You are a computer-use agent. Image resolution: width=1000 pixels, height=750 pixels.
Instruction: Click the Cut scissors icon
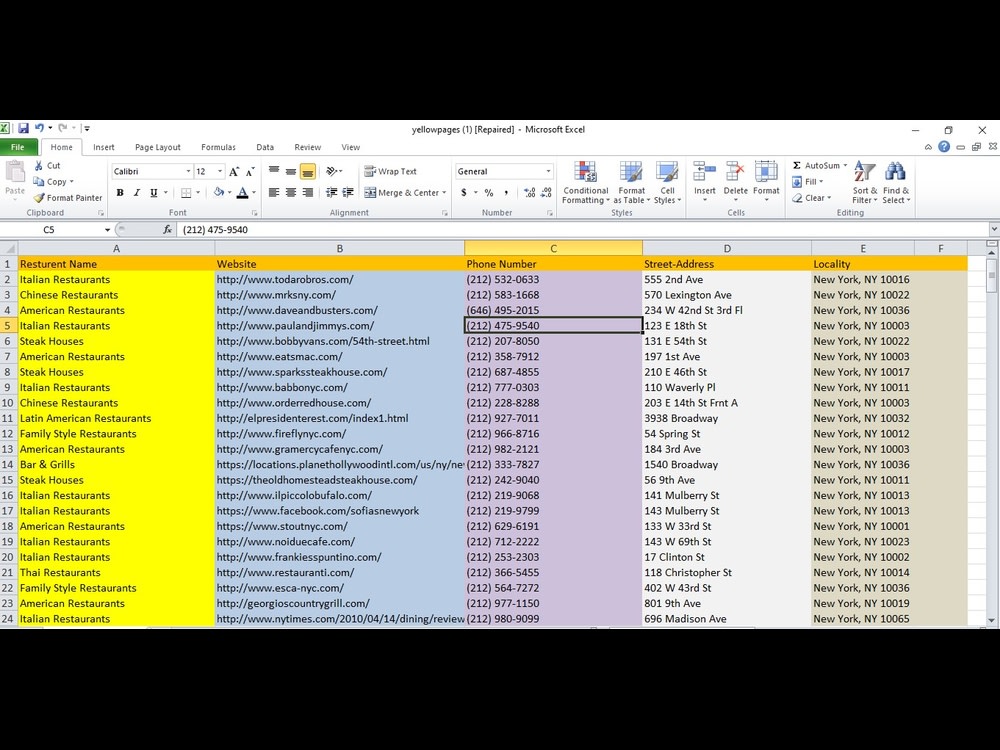(x=39, y=165)
